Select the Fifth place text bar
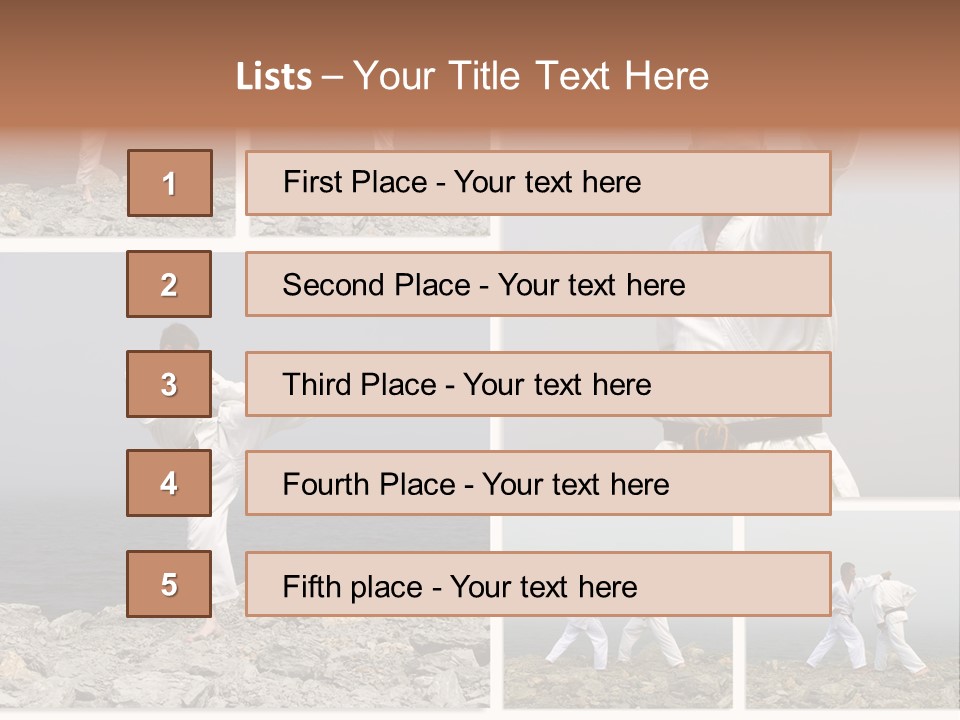960x720 pixels. click(x=538, y=584)
